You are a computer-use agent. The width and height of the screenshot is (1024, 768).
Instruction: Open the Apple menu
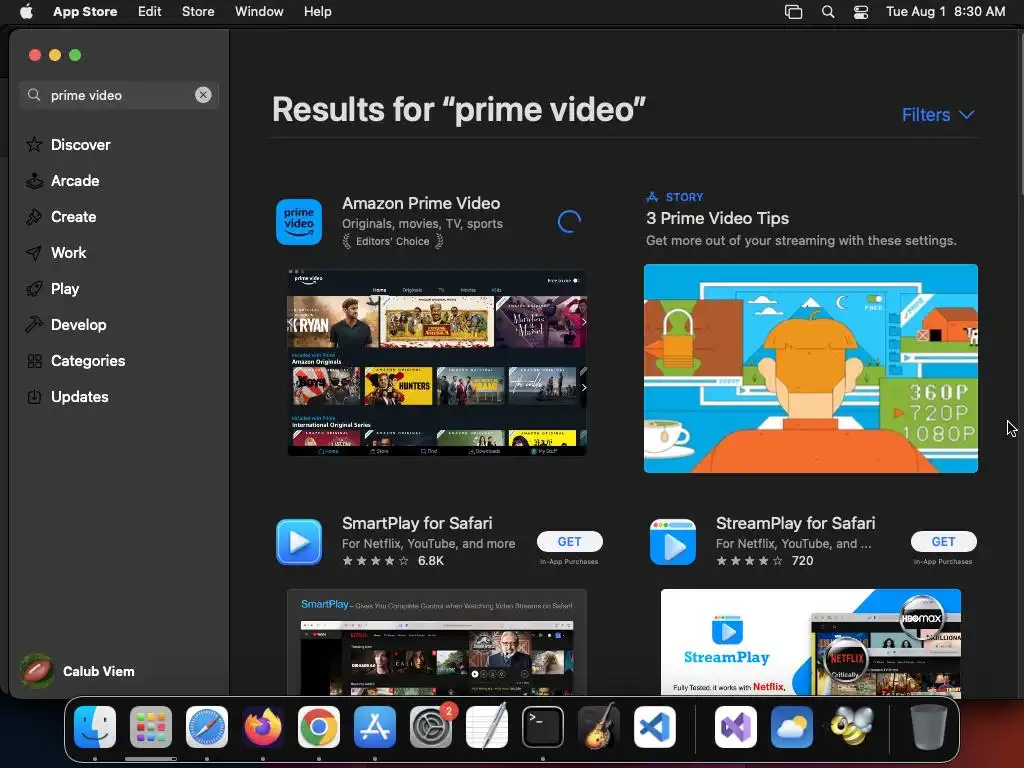[26, 12]
